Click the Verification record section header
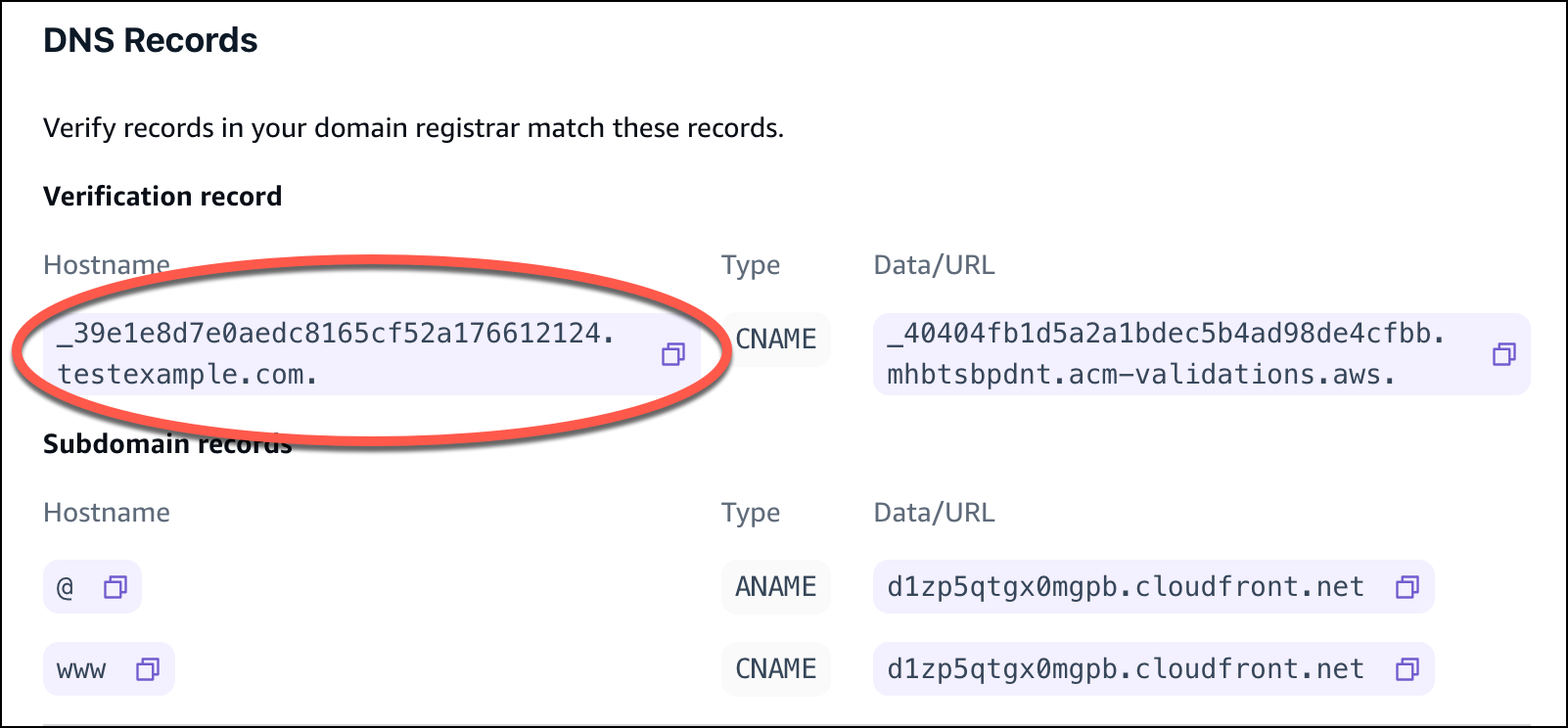 [x=161, y=196]
